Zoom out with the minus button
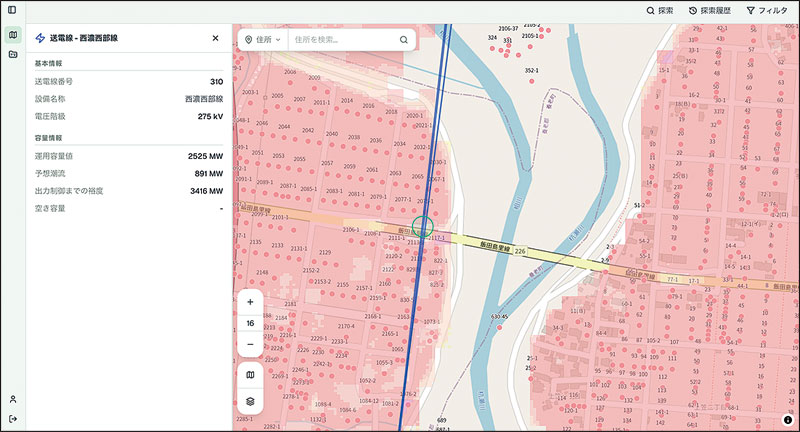Image resolution: width=800 pixels, height=432 pixels. (250, 344)
